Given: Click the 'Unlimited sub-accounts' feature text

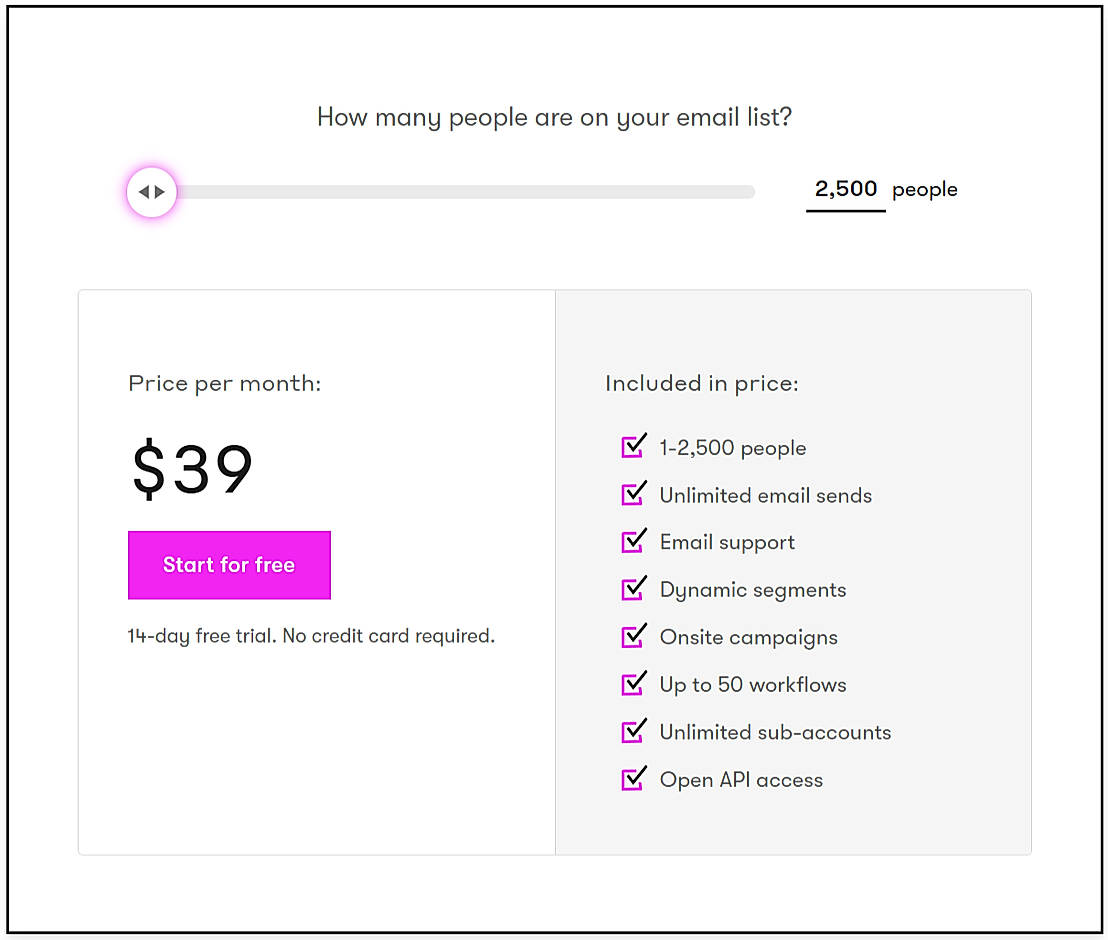Looking at the screenshot, I should pyautogui.click(x=775, y=732).
